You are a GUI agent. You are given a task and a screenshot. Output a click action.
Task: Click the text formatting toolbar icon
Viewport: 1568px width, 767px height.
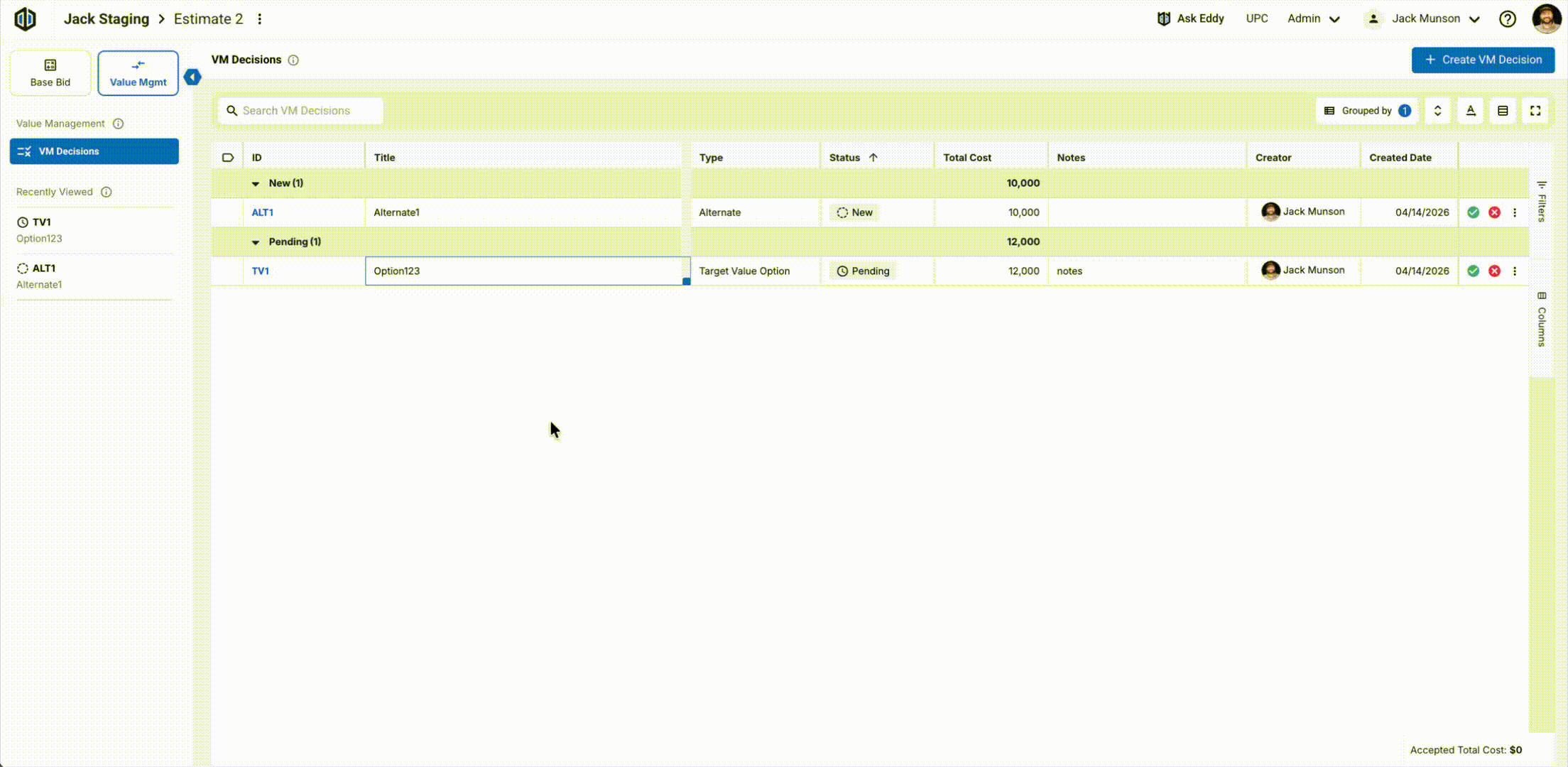1471,111
